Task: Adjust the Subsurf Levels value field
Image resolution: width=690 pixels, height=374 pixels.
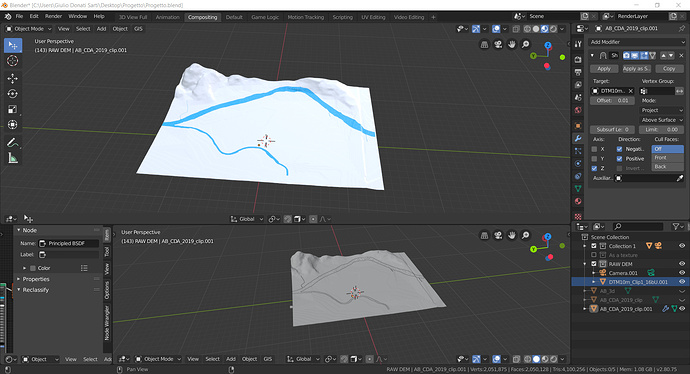Action: 612,130
